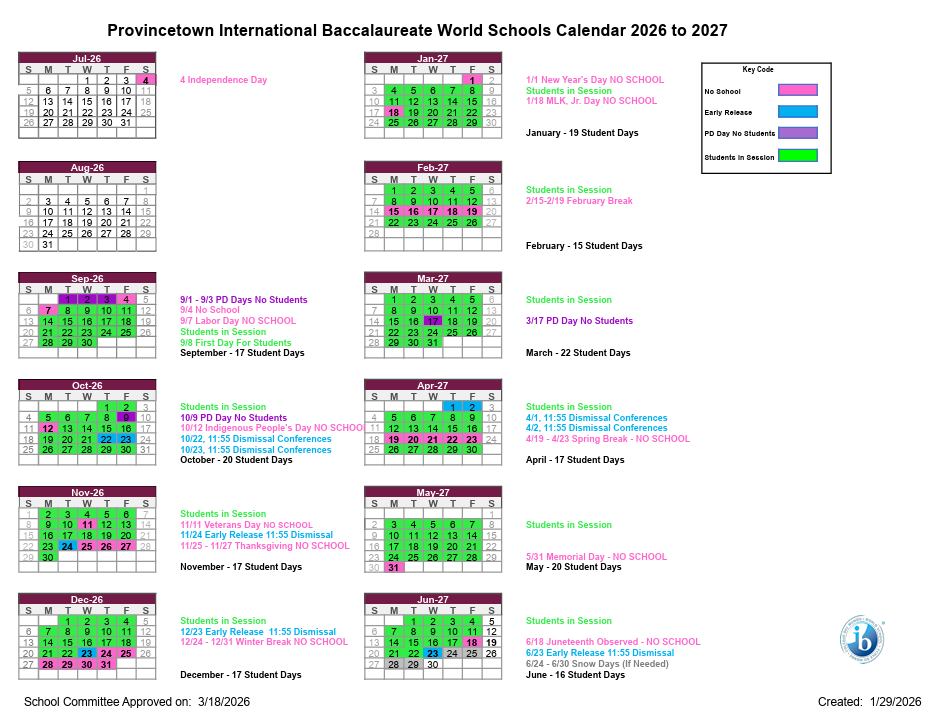This screenshot has height=728, width=944.
Task: Click '11/24 Early Release 11:55 Dismissal'
Action: coord(256,535)
